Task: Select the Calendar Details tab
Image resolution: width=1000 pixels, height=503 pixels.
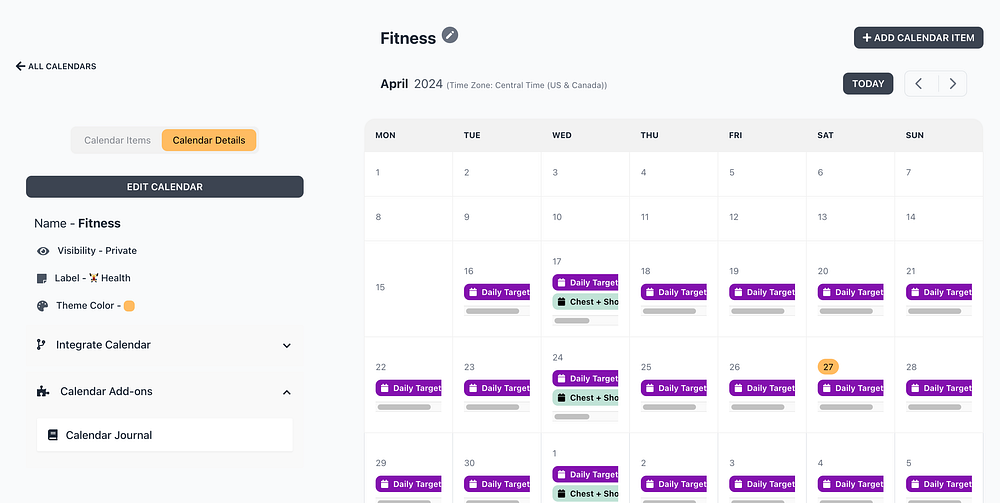Action: click(x=209, y=140)
